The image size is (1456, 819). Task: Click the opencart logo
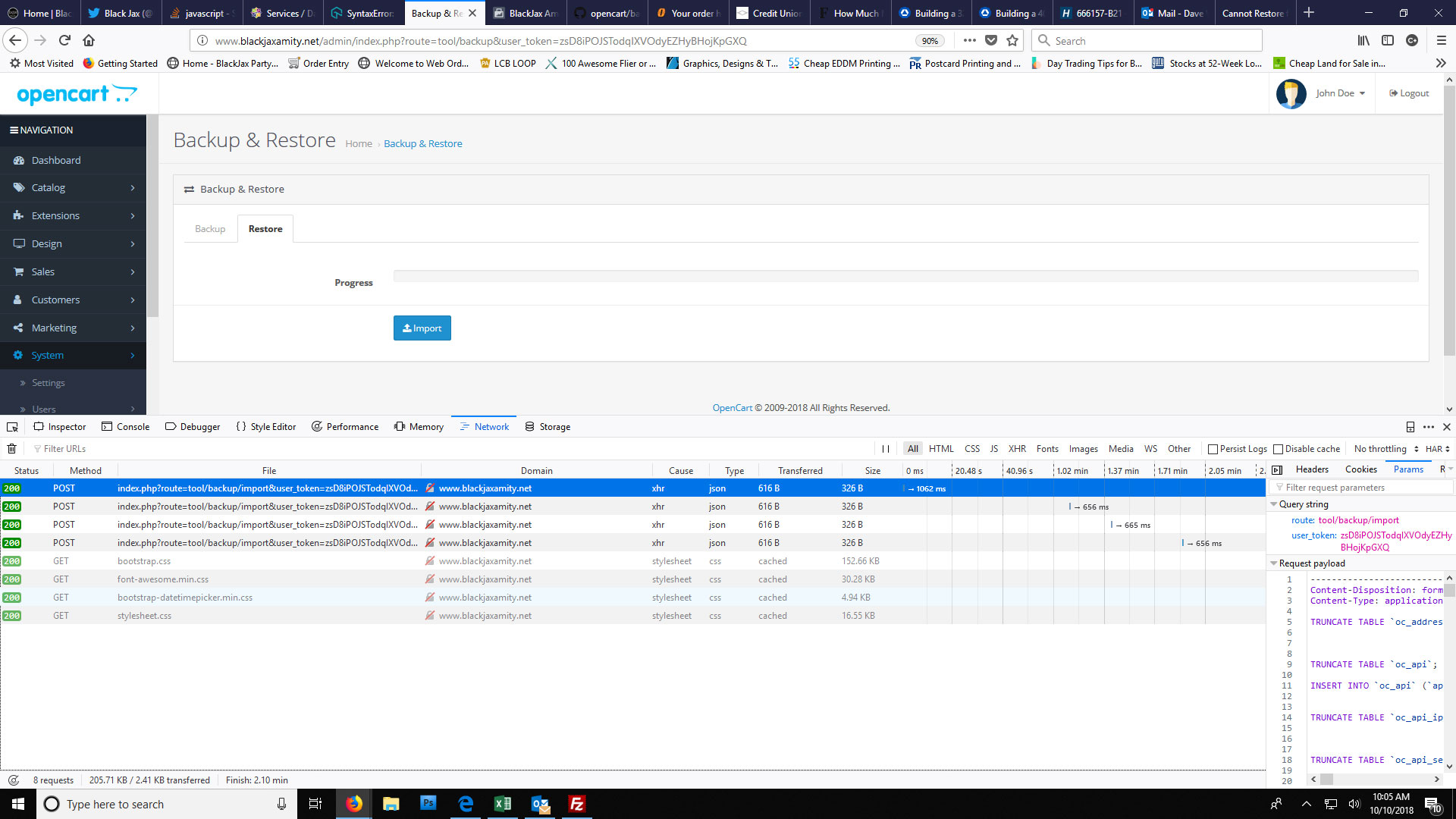[76, 94]
